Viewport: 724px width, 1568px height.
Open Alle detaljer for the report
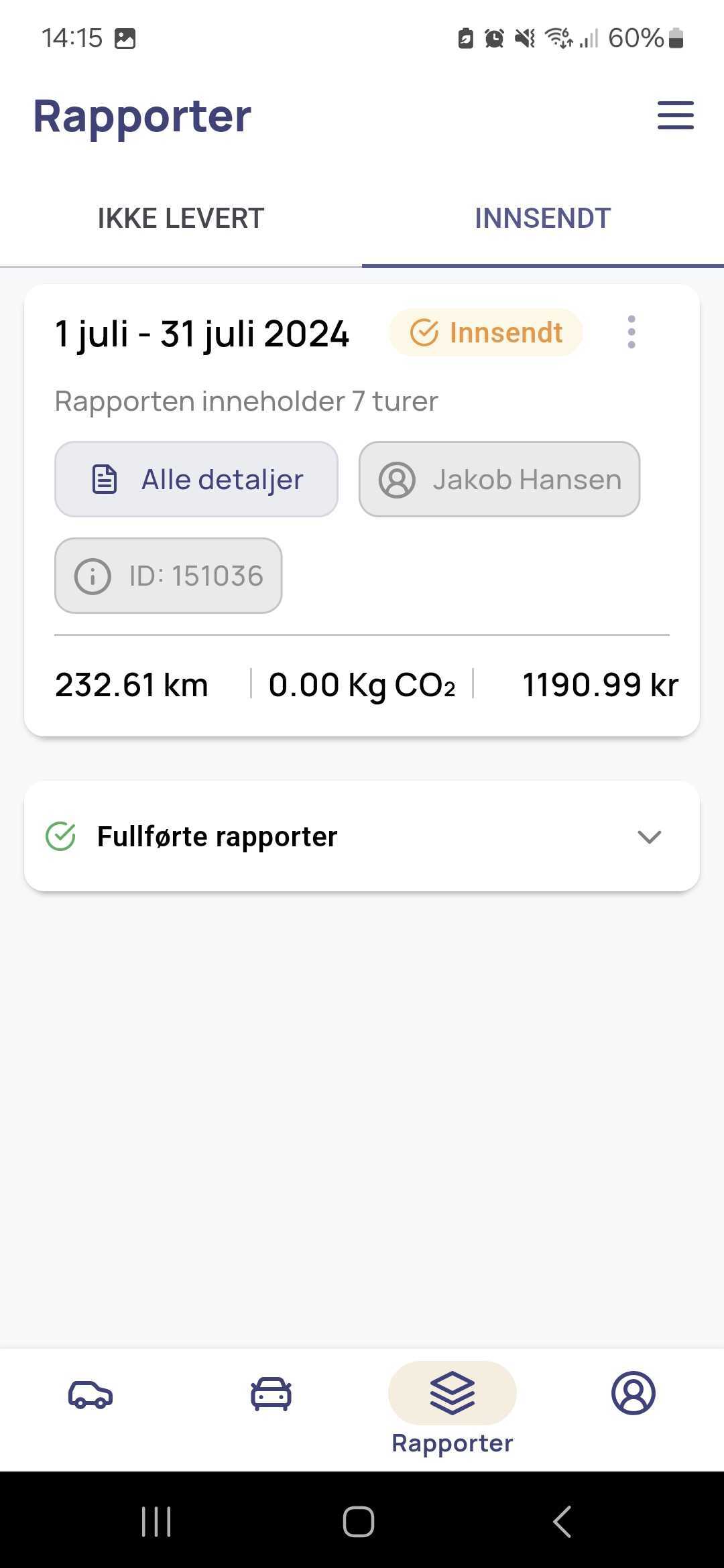196,479
